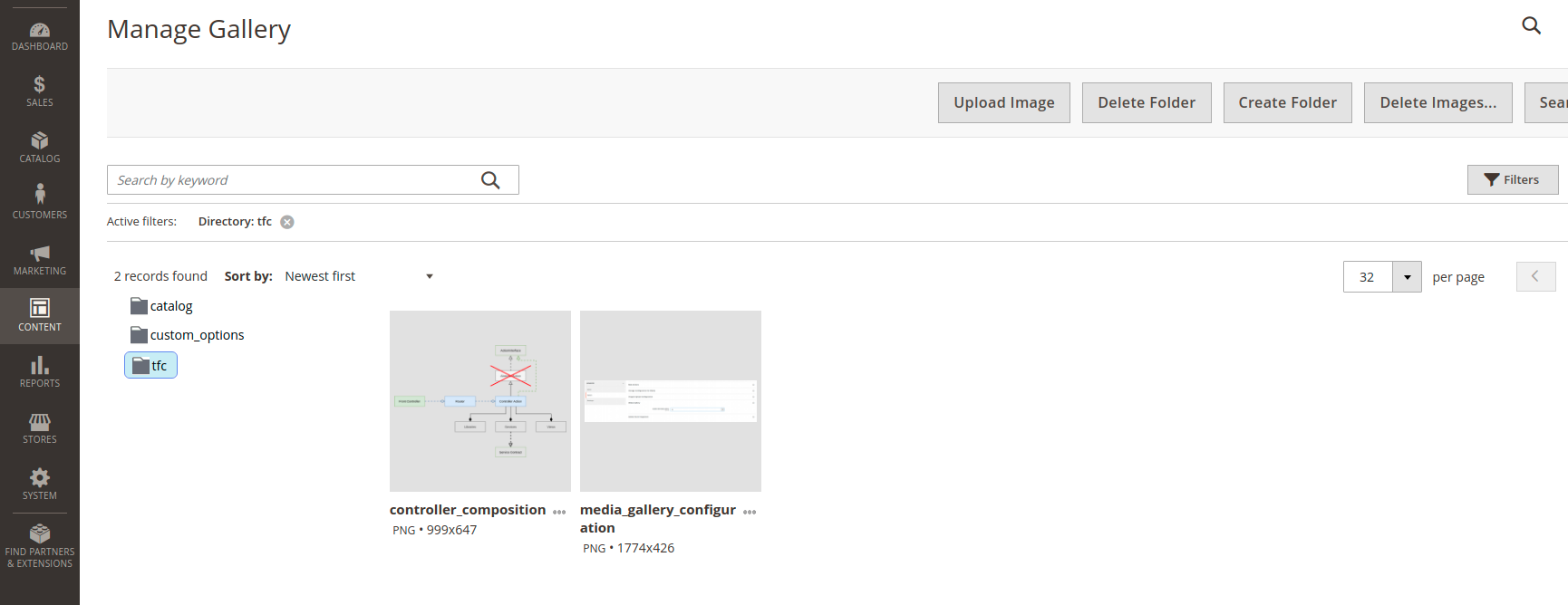Remove the Directory: tfc active filter
This screenshot has height=605, width=1568.
pyautogui.click(x=287, y=222)
